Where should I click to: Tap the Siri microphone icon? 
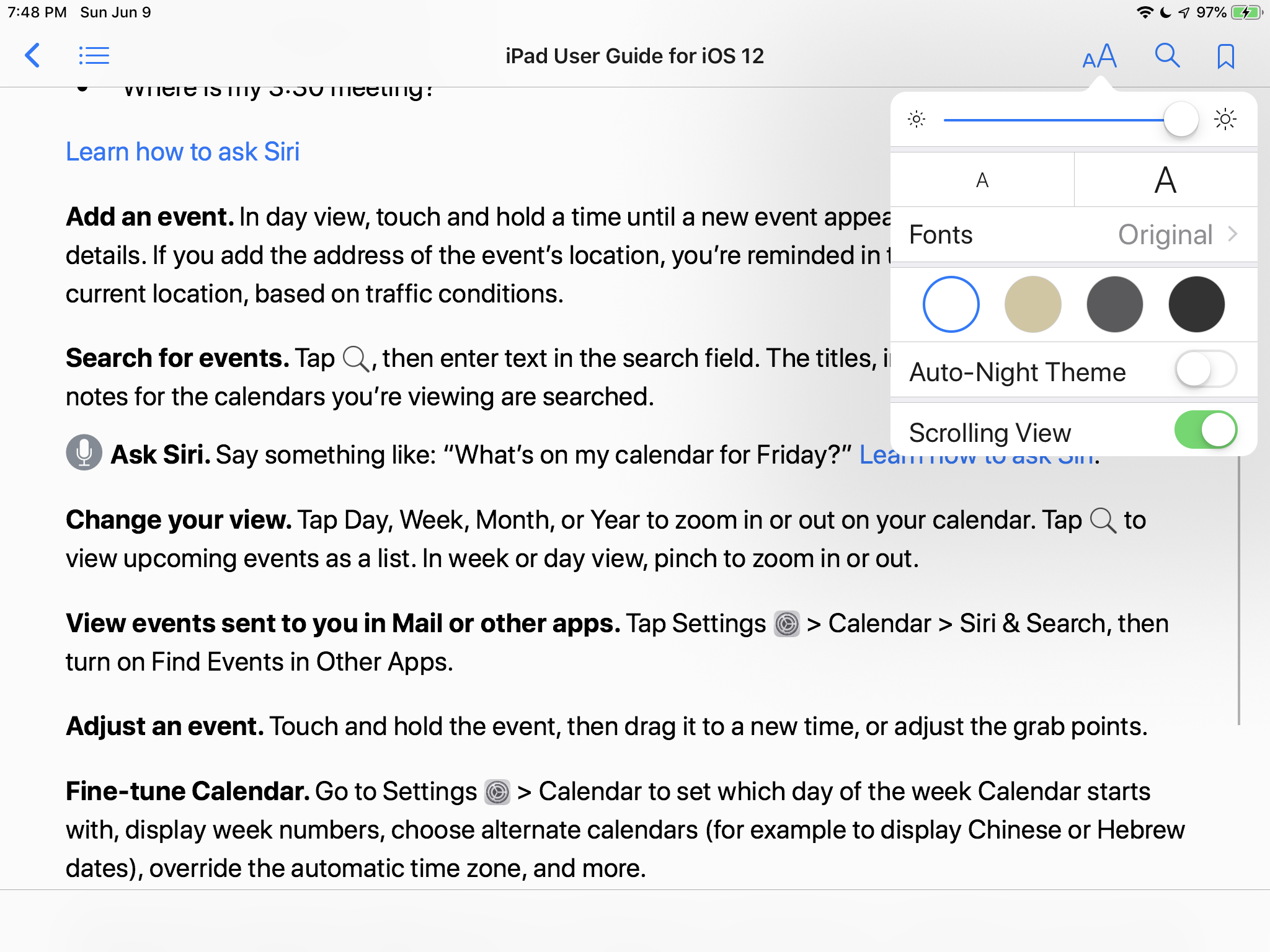pyautogui.click(x=84, y=452)
